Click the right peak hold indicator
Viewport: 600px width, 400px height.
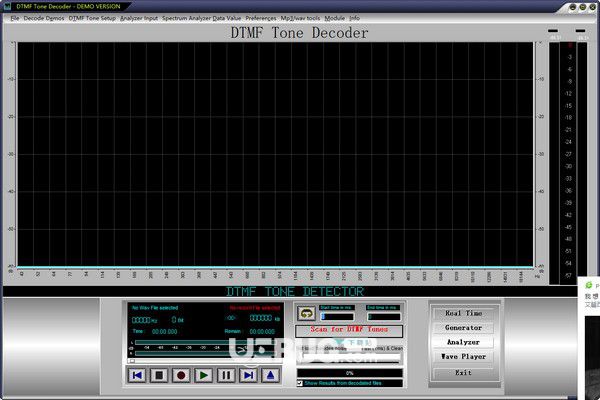point(580,30)
